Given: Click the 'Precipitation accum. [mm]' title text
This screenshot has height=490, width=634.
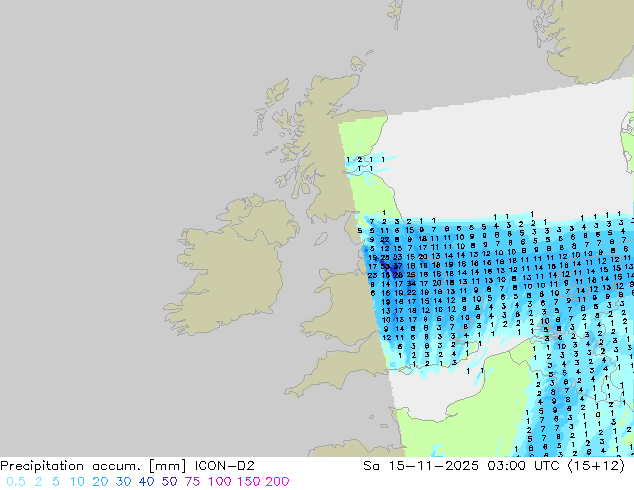Looking at the screenshot, I should (x=93, y=466).
